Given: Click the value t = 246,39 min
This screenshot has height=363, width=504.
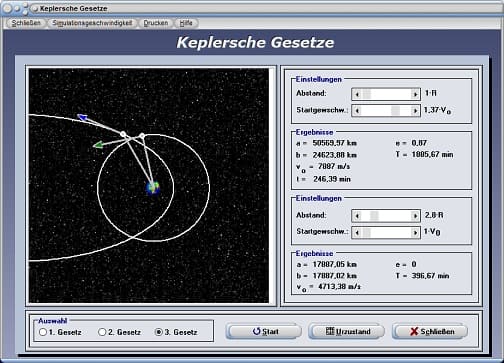Looking at the screenshot, I should click(x=323, y=179).
